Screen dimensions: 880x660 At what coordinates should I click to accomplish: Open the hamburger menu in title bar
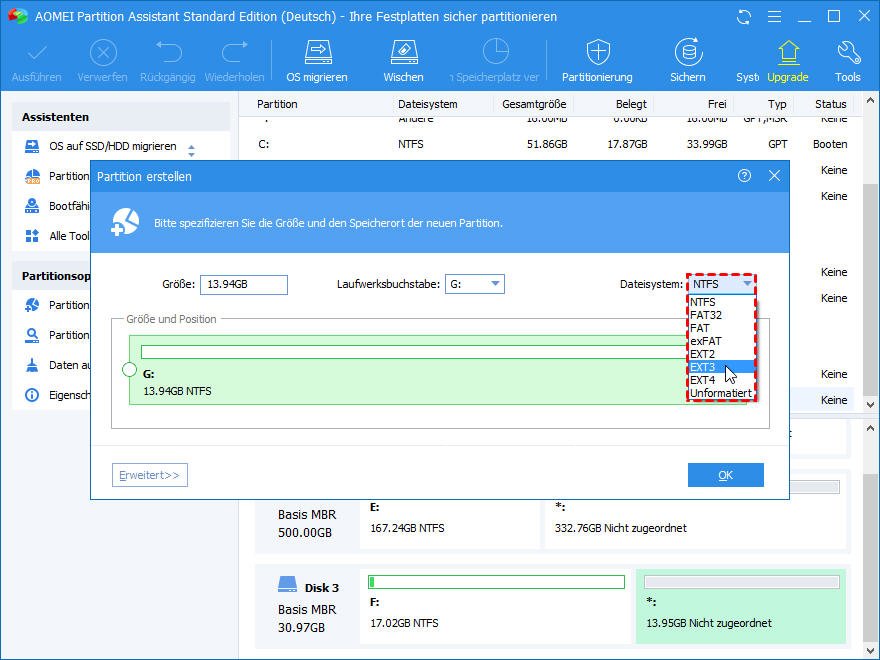(x=774, y=17)
